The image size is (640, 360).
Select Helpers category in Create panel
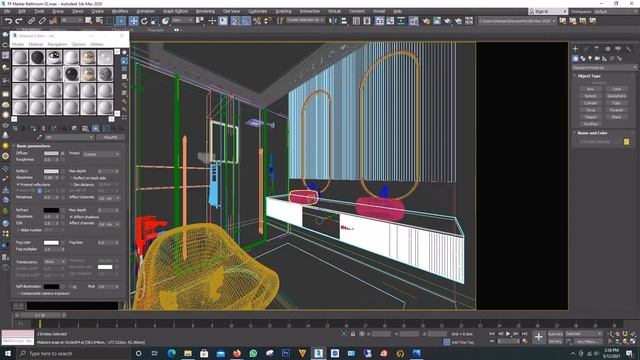[x=605, y=59]
